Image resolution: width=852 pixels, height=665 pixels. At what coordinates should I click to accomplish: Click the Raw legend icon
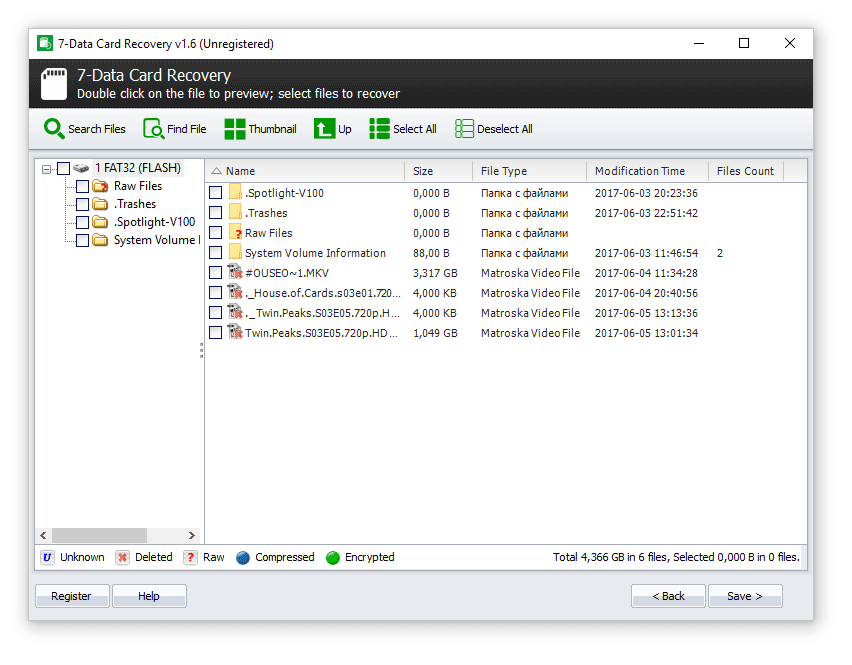tap(190, 557)
